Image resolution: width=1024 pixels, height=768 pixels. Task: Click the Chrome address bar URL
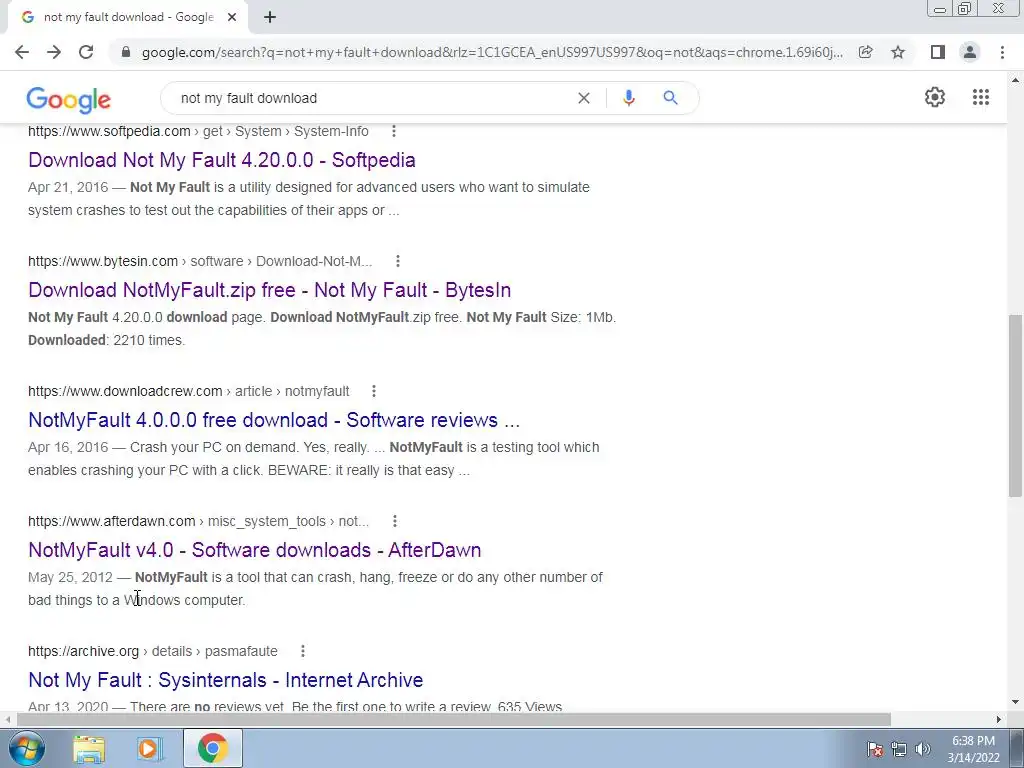point(492,52)
